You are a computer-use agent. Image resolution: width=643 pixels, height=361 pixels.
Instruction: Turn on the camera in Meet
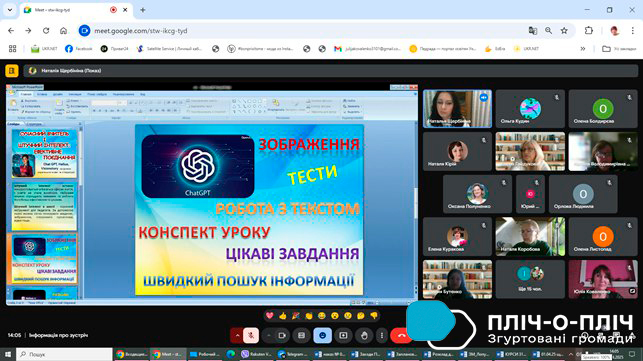[282, 336]
